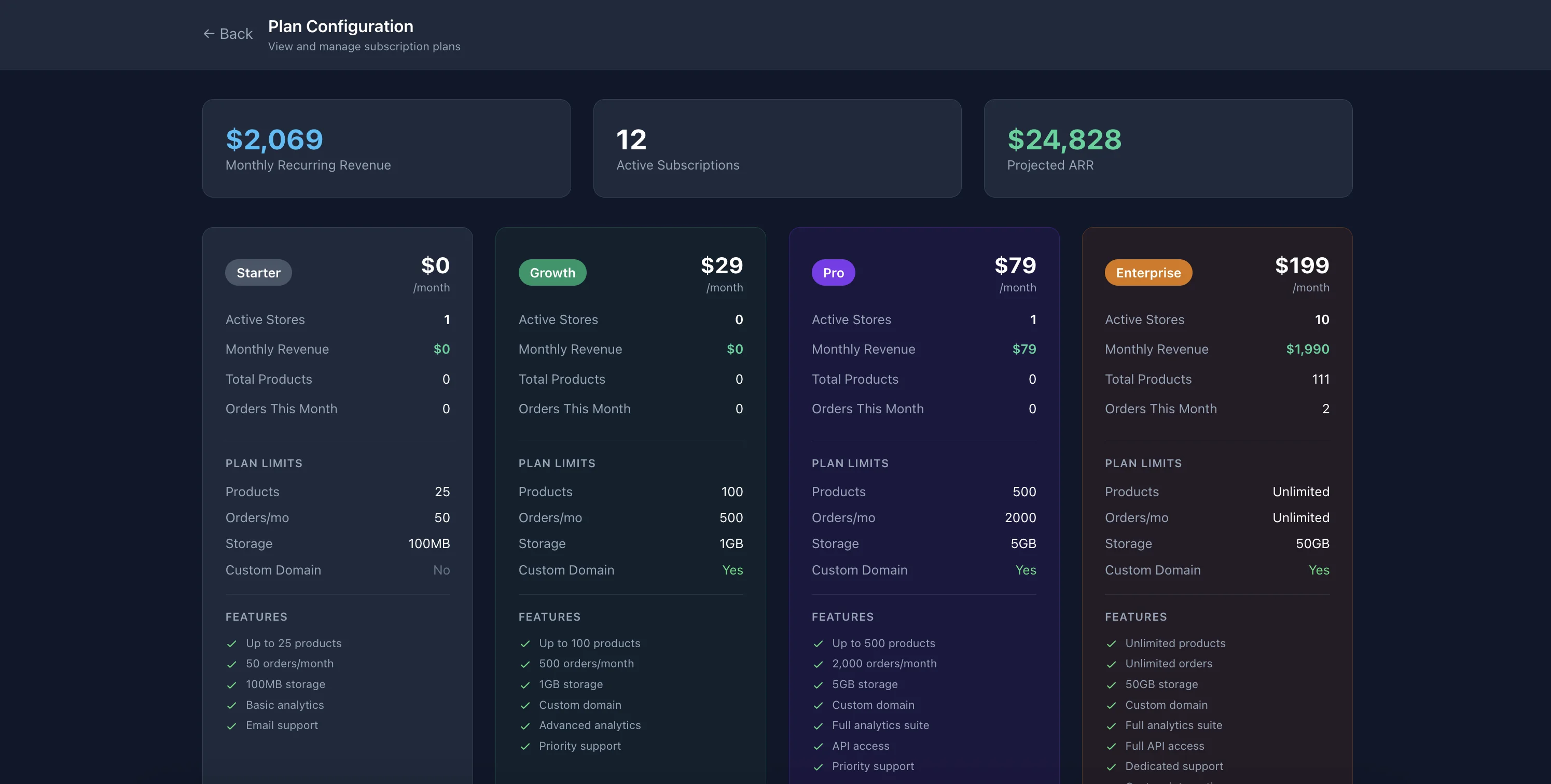Expand the Starter plan Features section
Image resolution: width=1551 pixels, height=784 pixels.
click(256, 617)
